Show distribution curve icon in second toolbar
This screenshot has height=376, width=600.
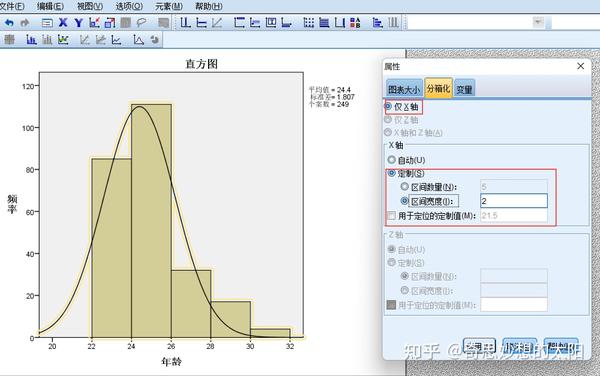[138, 39]
